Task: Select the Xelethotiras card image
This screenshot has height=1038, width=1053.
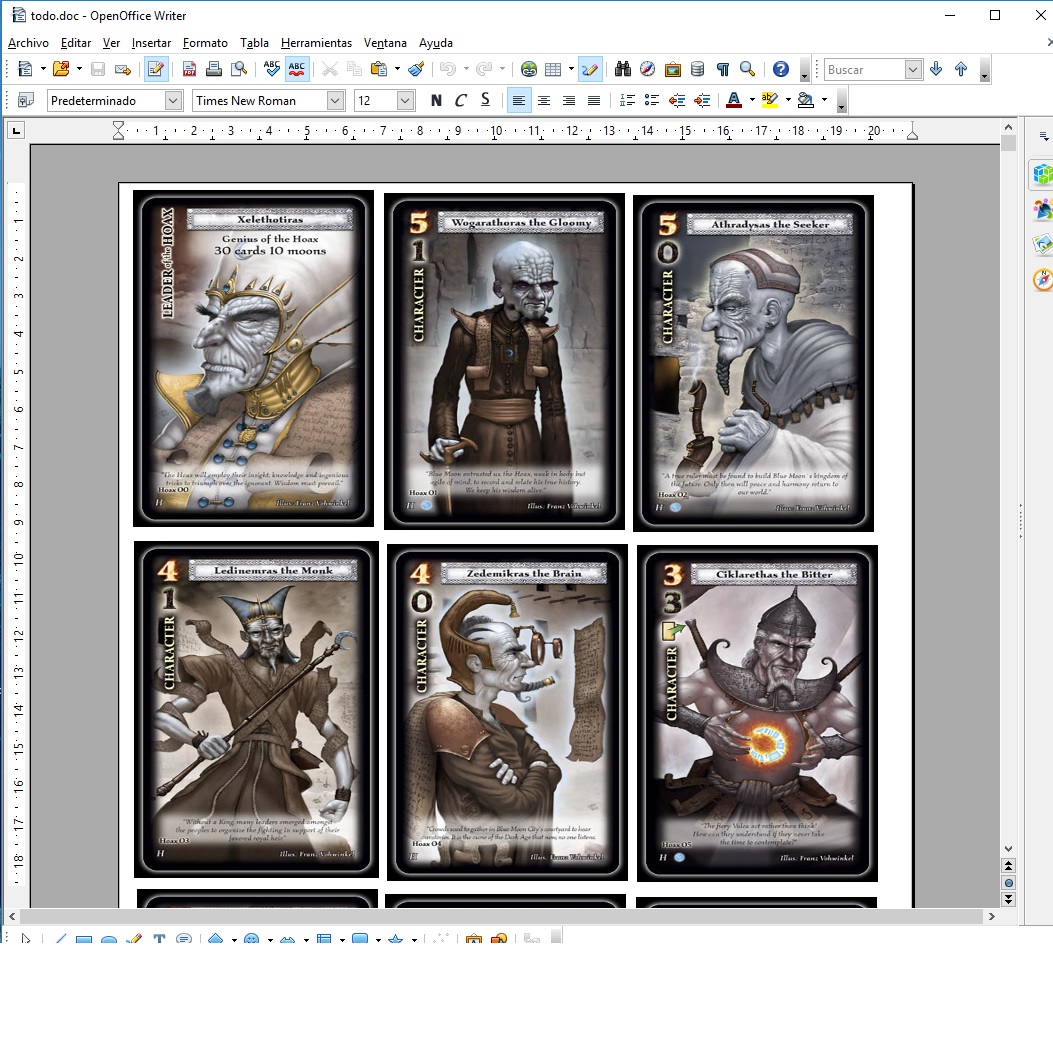Action: (254, 359)
